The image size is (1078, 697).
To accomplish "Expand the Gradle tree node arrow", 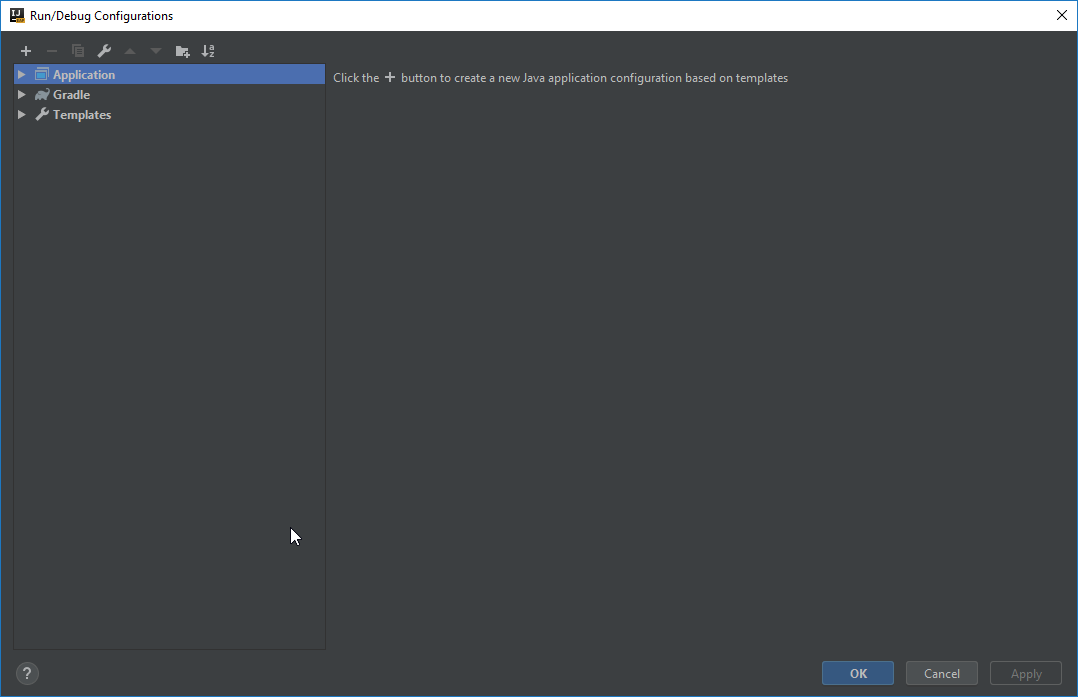I will (x=22, y=95).
